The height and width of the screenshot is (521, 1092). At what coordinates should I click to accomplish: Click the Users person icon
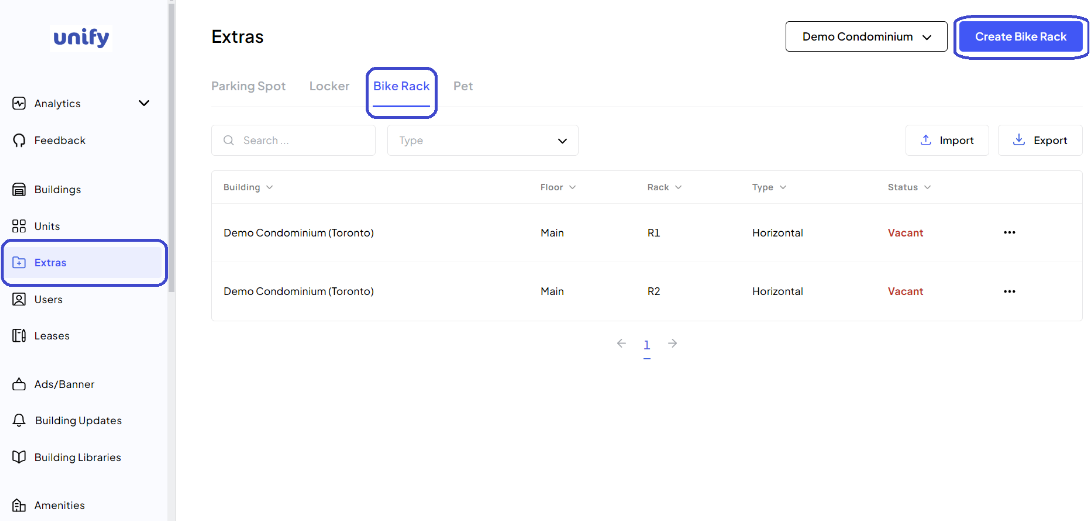[20, 300]
